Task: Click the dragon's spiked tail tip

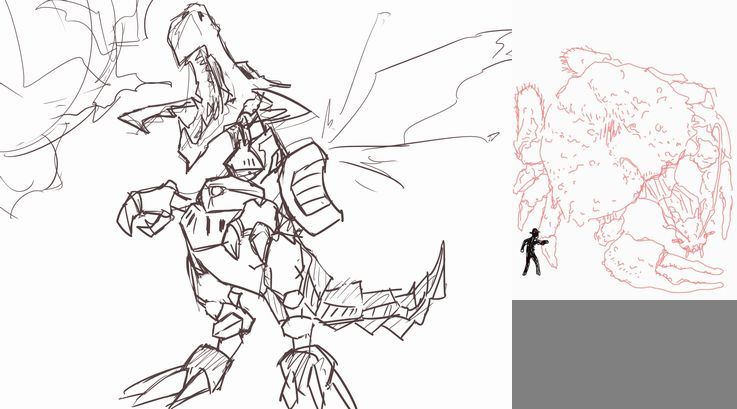Action: [x=435, y=270]
